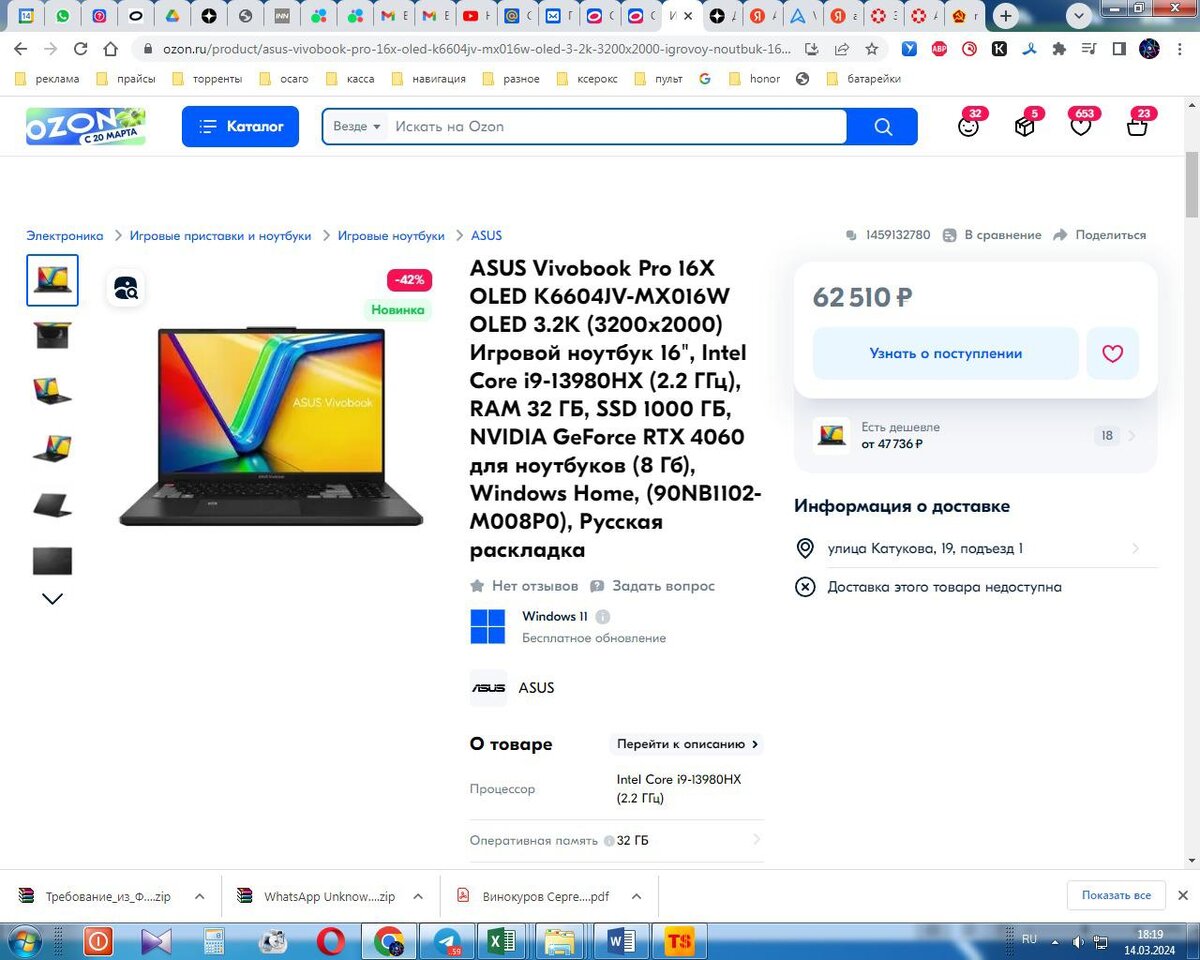1200x960 pixels.
Task: Open the Везде search scope dropdown
Action: [x=357, y=127]
